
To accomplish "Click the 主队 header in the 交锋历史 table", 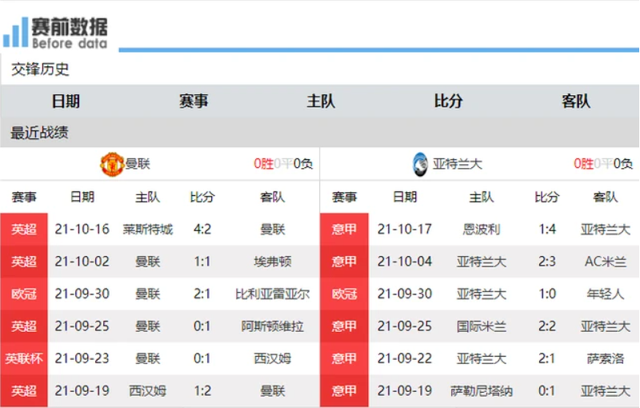I will (x=321, y=101).
